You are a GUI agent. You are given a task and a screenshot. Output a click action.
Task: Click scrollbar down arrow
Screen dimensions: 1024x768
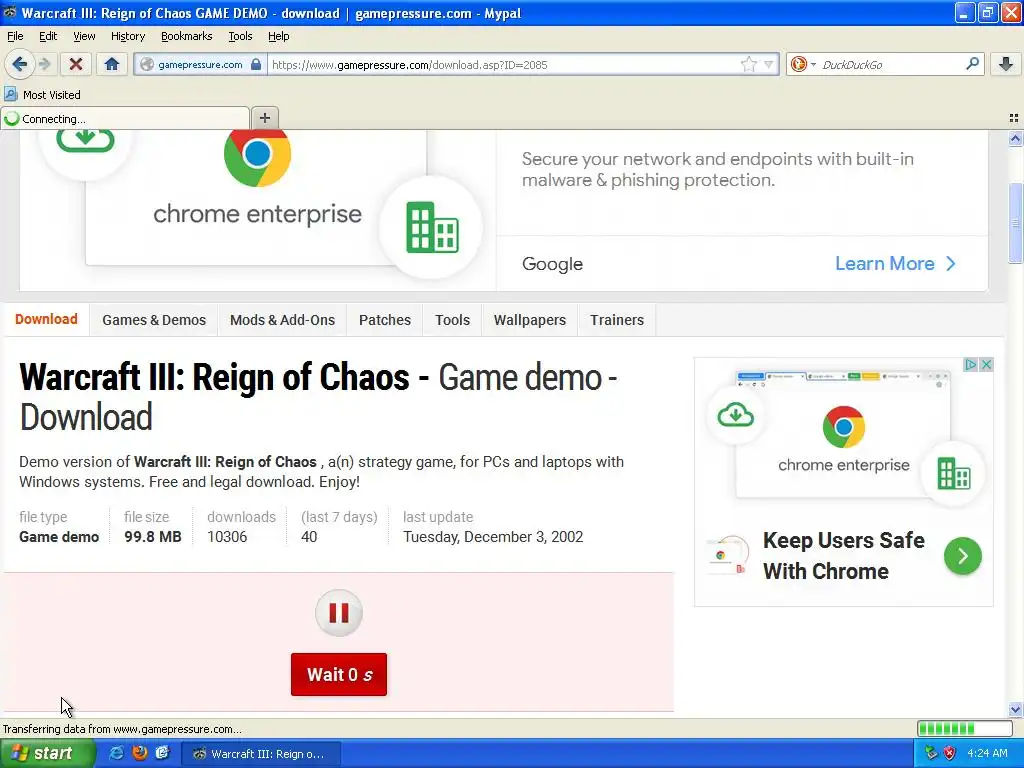point(1015,709)
